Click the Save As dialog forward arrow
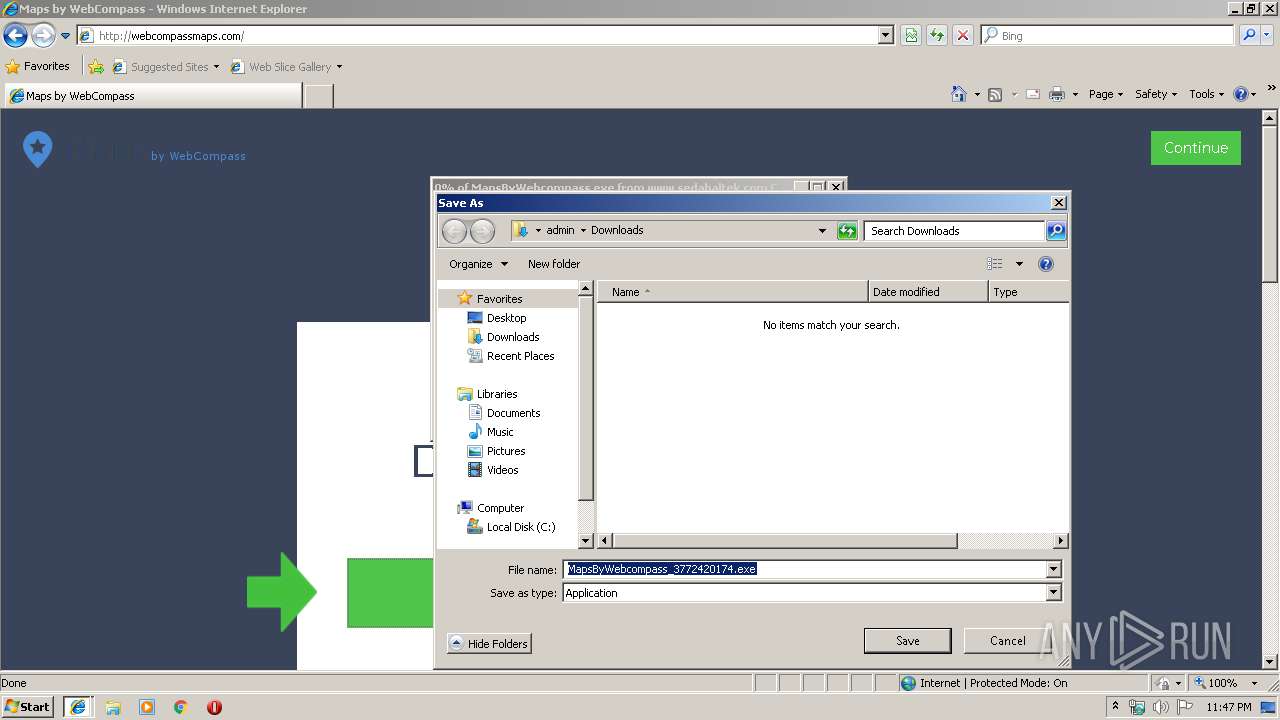This screenshot has width=1280, height=720. point(482,231)
